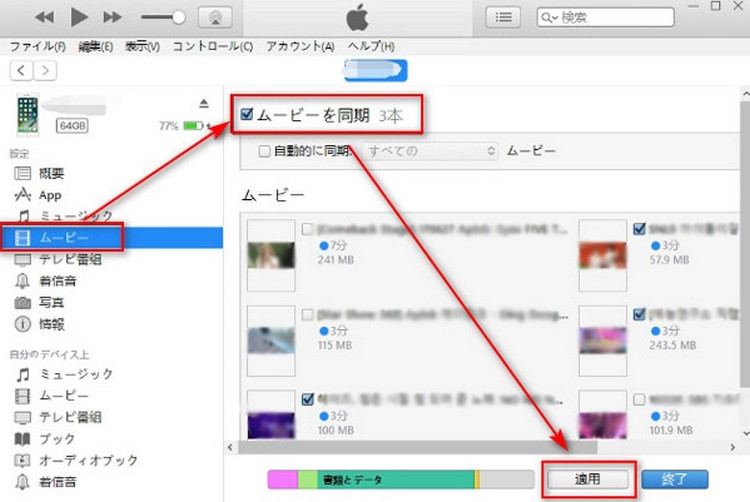Select the 写真 camera icon in sidebar
Screen dimensions: 750x502
22,302
